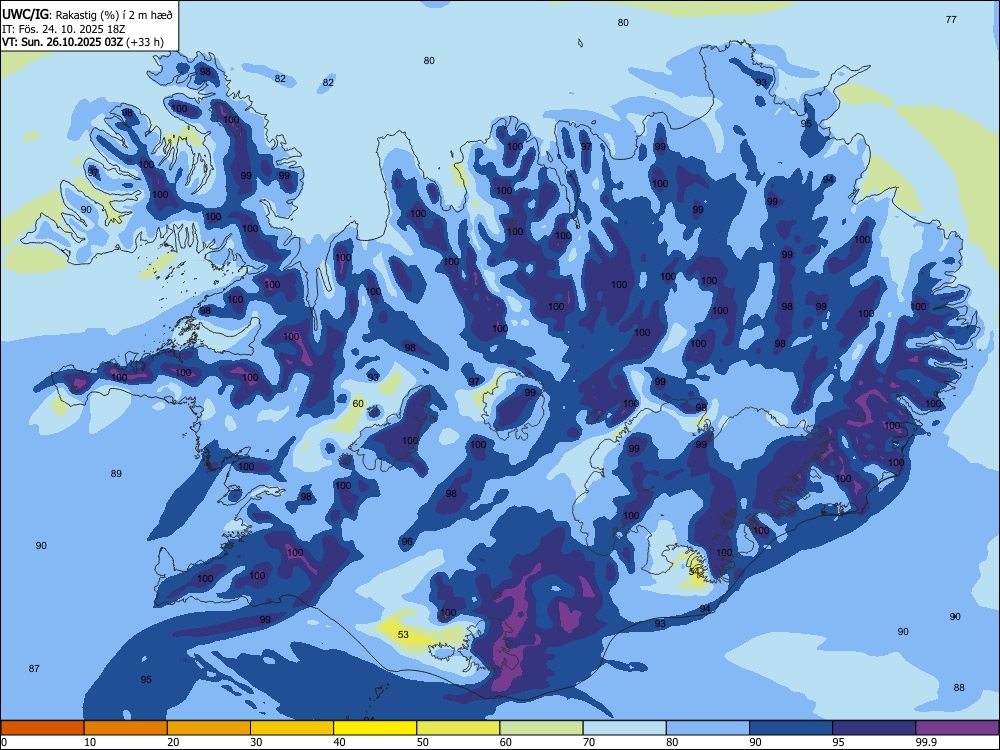
Task: Click the "Rakastig (%) í 2 m hæð" label
Action: 115,15
